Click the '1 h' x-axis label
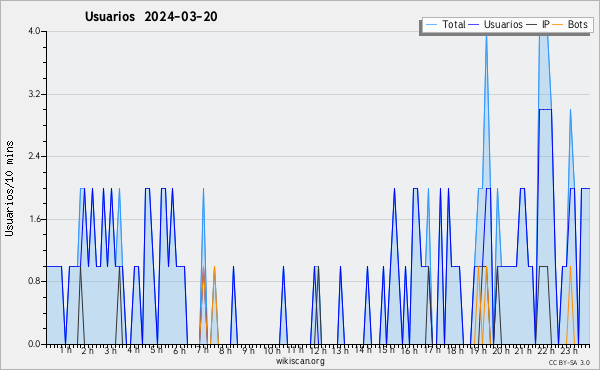This screenshot has height=370, width=600. click(x=65, y=350)
